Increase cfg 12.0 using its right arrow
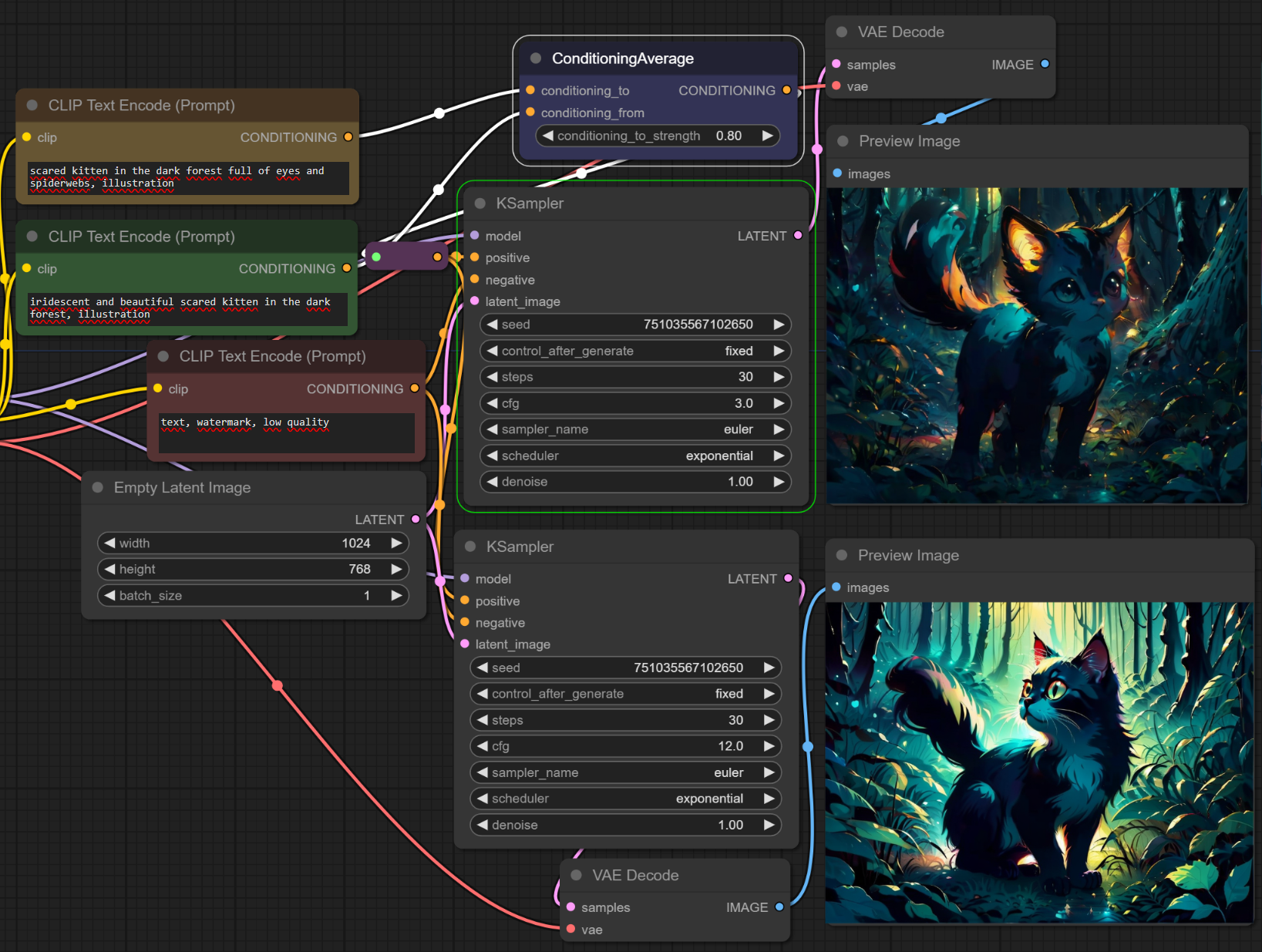1262x952 pixels. (769, 746)
